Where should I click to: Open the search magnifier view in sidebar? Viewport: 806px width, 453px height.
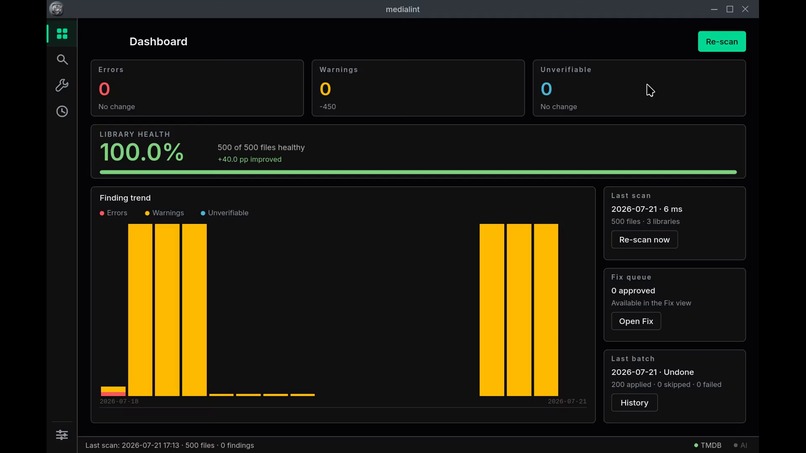coord(62,60)
